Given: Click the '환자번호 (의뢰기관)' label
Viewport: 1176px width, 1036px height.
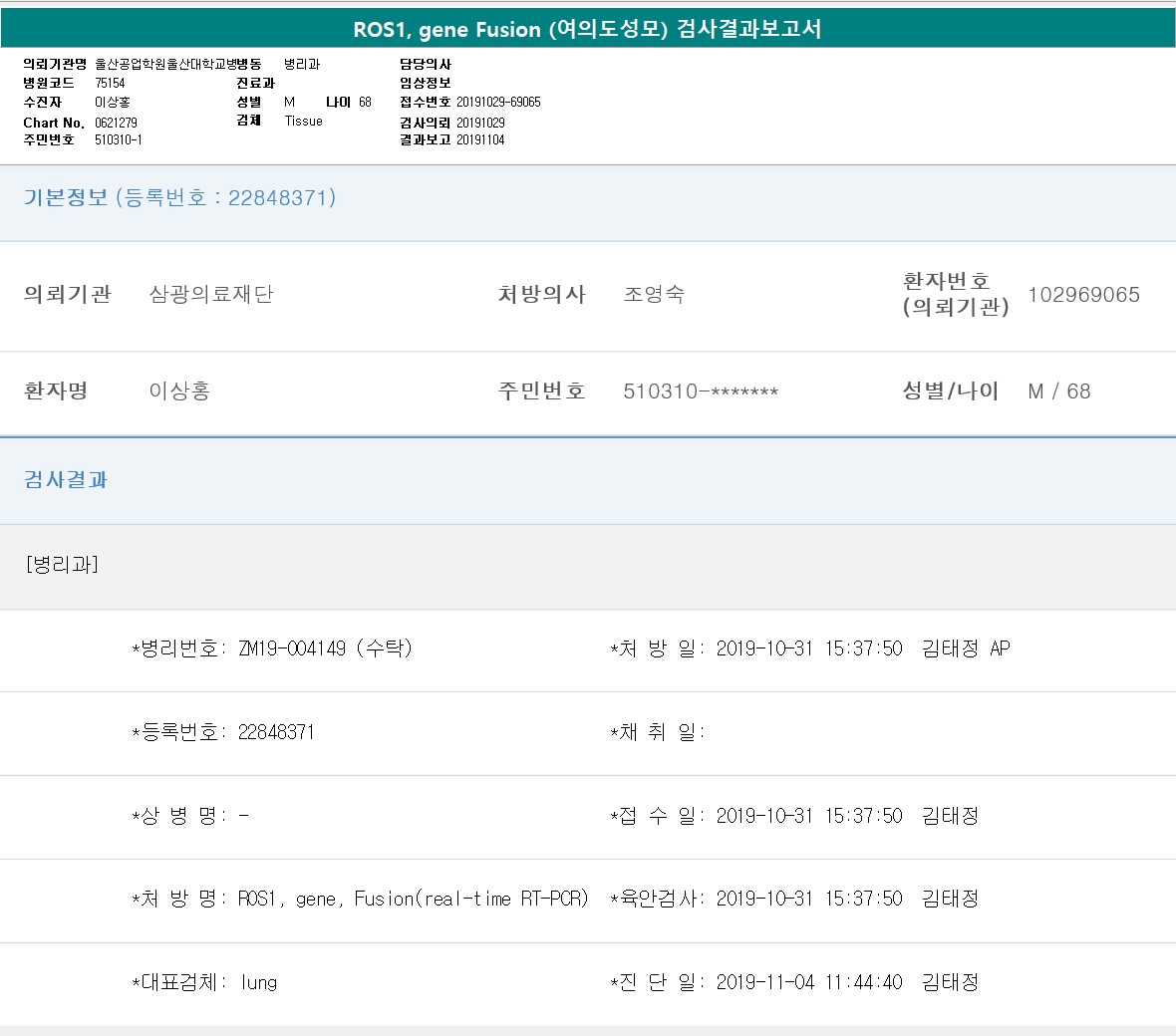Looking at the screenshot, I should click(956, 294).
